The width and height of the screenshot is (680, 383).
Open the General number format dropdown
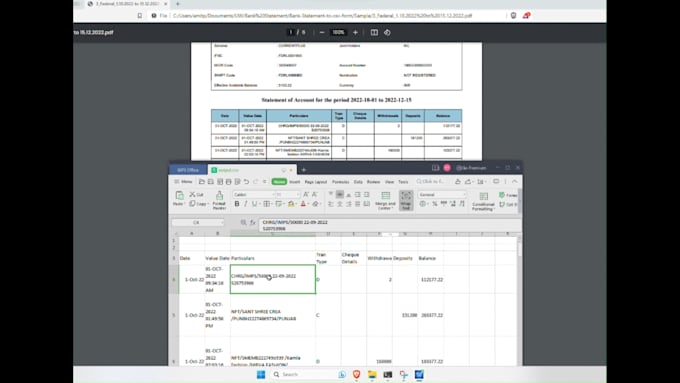442,195
